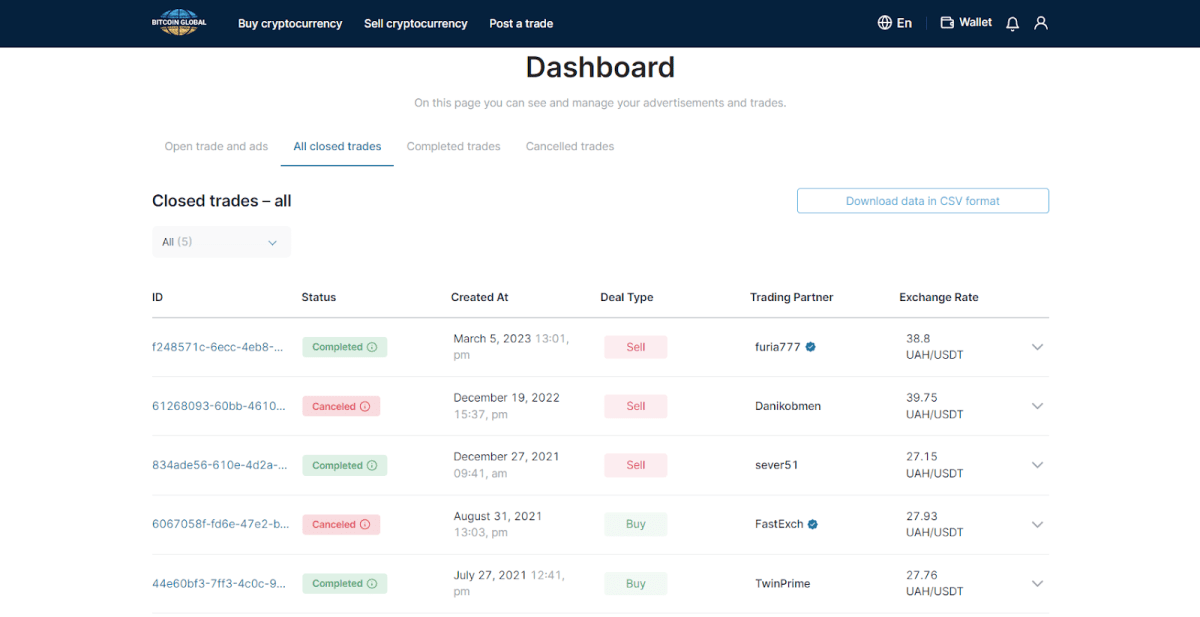Click info icon on 44e60bf3 Completed status
Viewport: 1200px width, 617px height.
[372, 583]
